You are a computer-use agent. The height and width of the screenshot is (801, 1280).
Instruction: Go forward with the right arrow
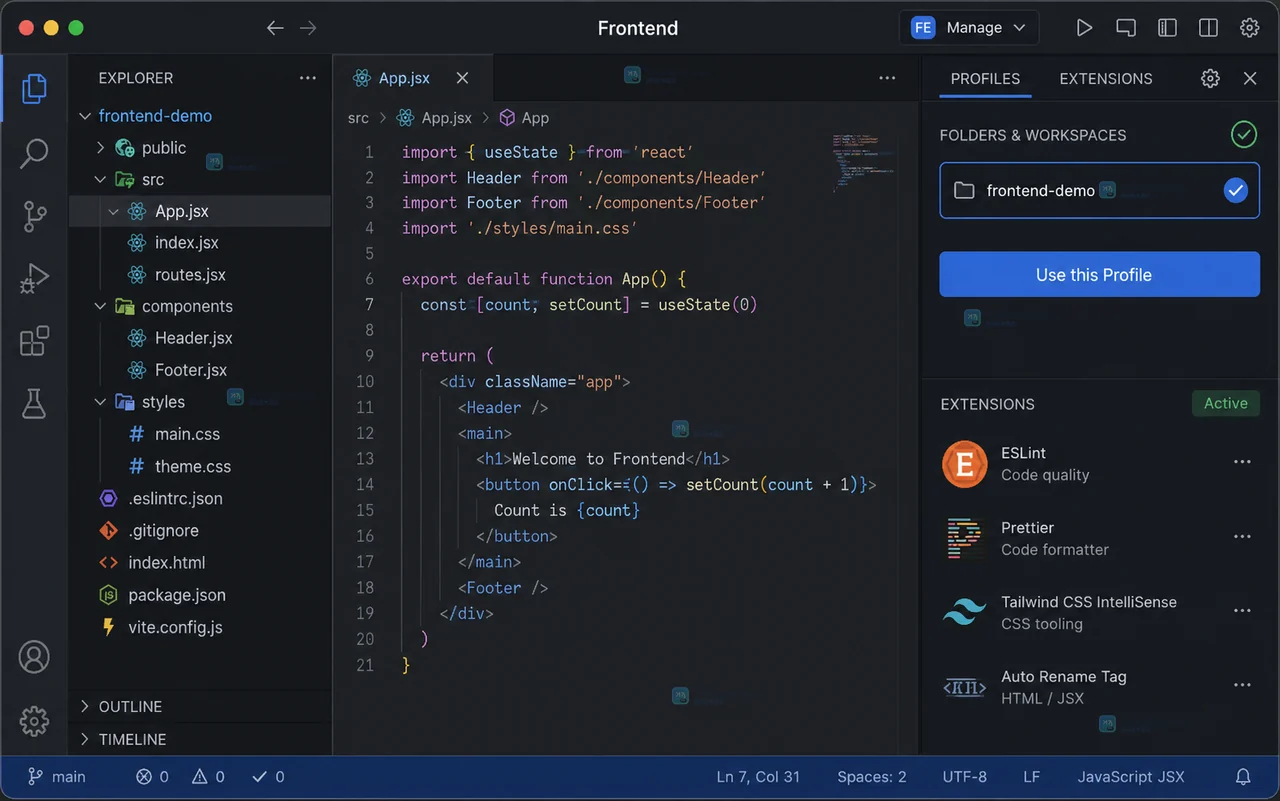point(308,28)
